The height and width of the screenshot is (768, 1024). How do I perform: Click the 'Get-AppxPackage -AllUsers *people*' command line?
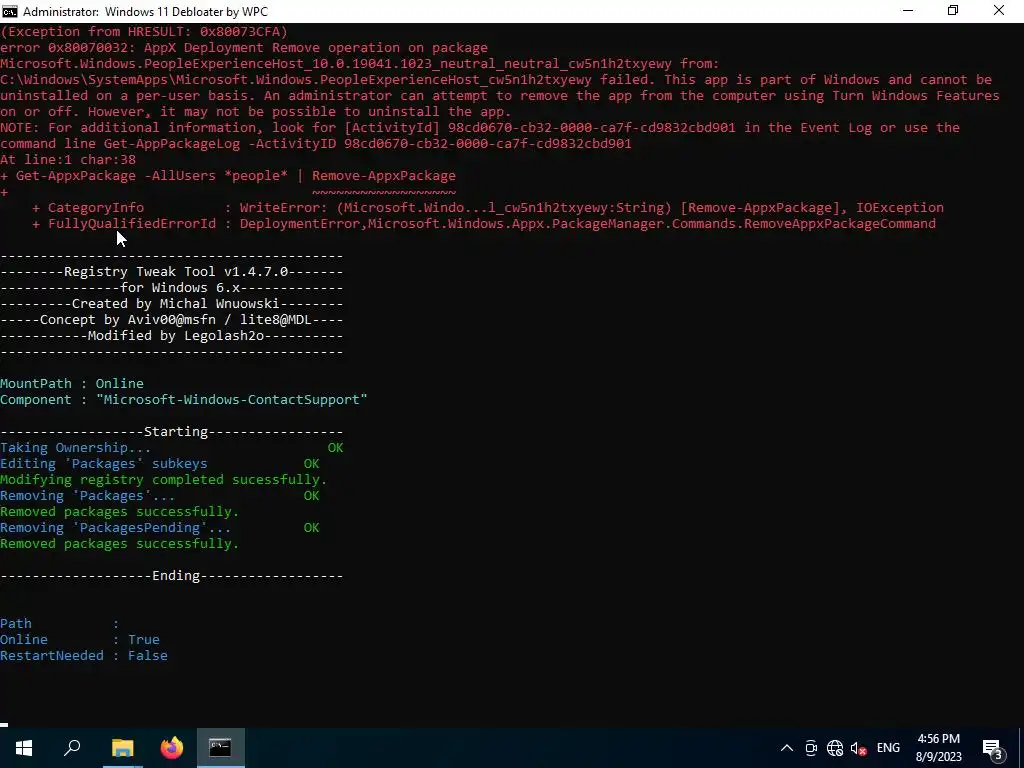tap(228, 176)
